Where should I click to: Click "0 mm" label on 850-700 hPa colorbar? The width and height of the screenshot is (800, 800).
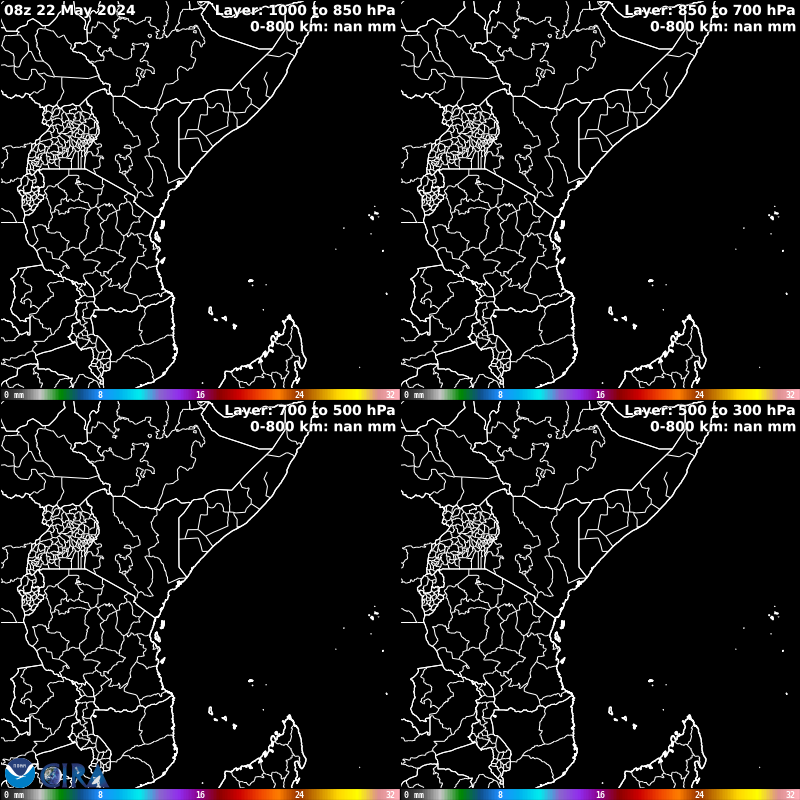[414, 395]
